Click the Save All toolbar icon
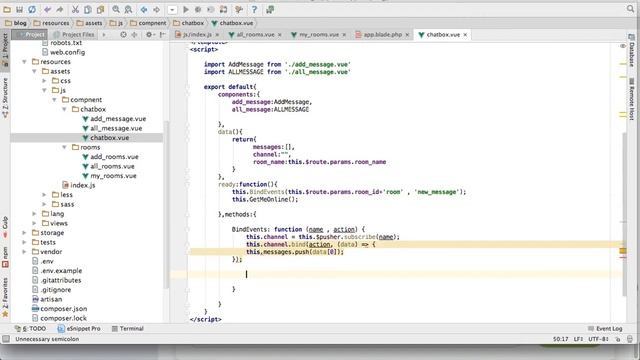The image size is (640, 360). 19,9
